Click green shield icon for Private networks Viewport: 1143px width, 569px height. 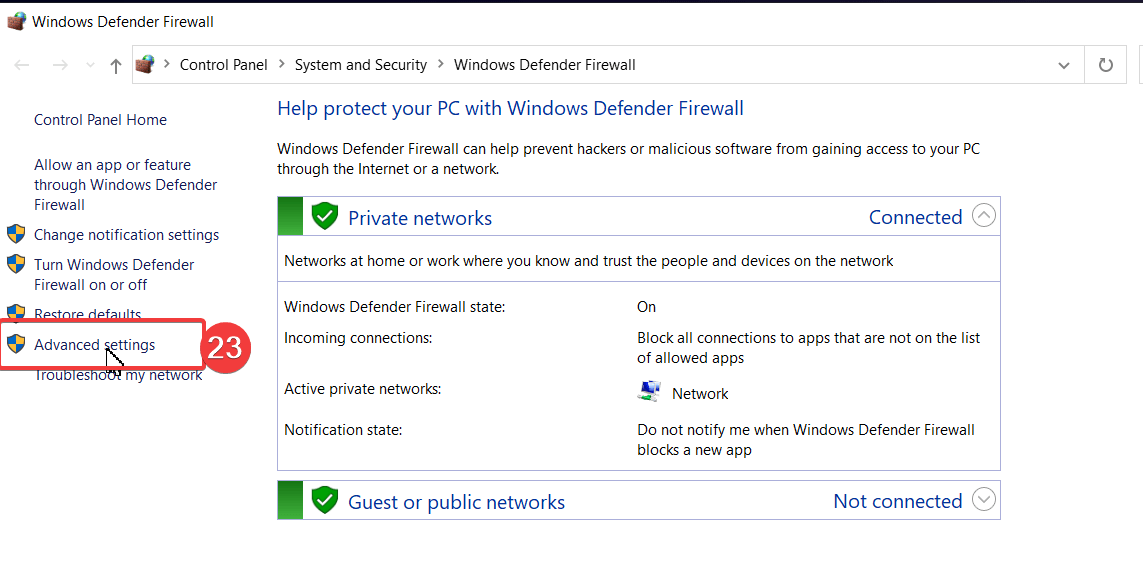324,216
